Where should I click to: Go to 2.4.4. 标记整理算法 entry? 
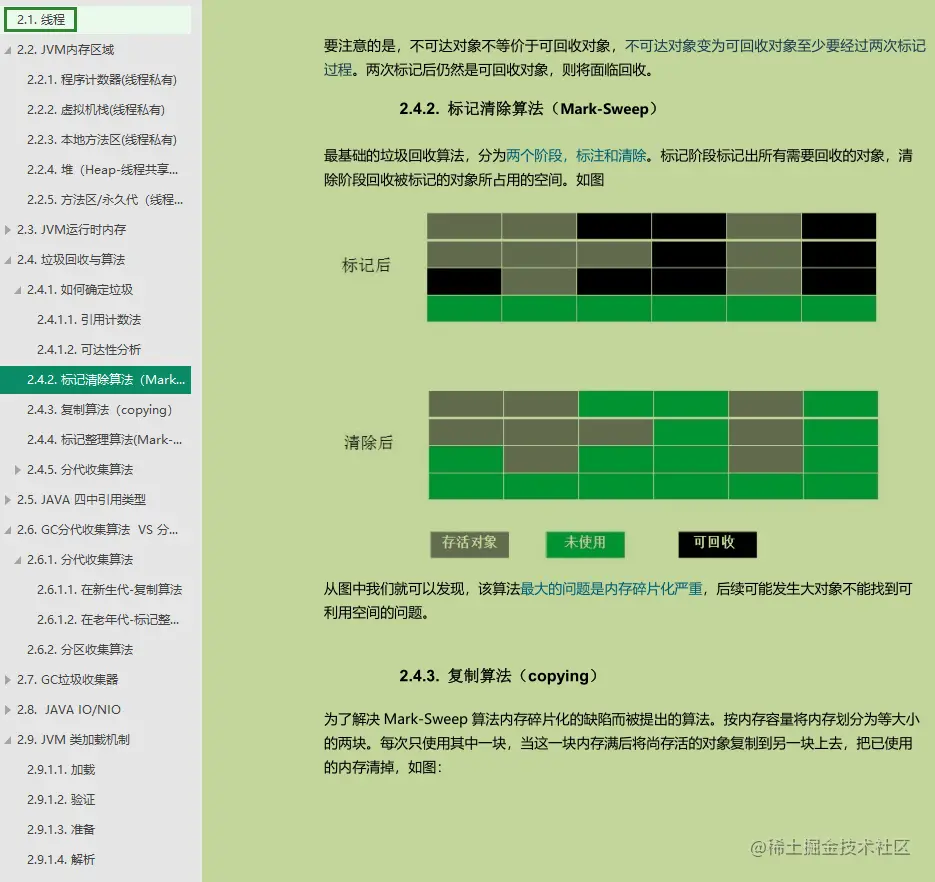105,440
